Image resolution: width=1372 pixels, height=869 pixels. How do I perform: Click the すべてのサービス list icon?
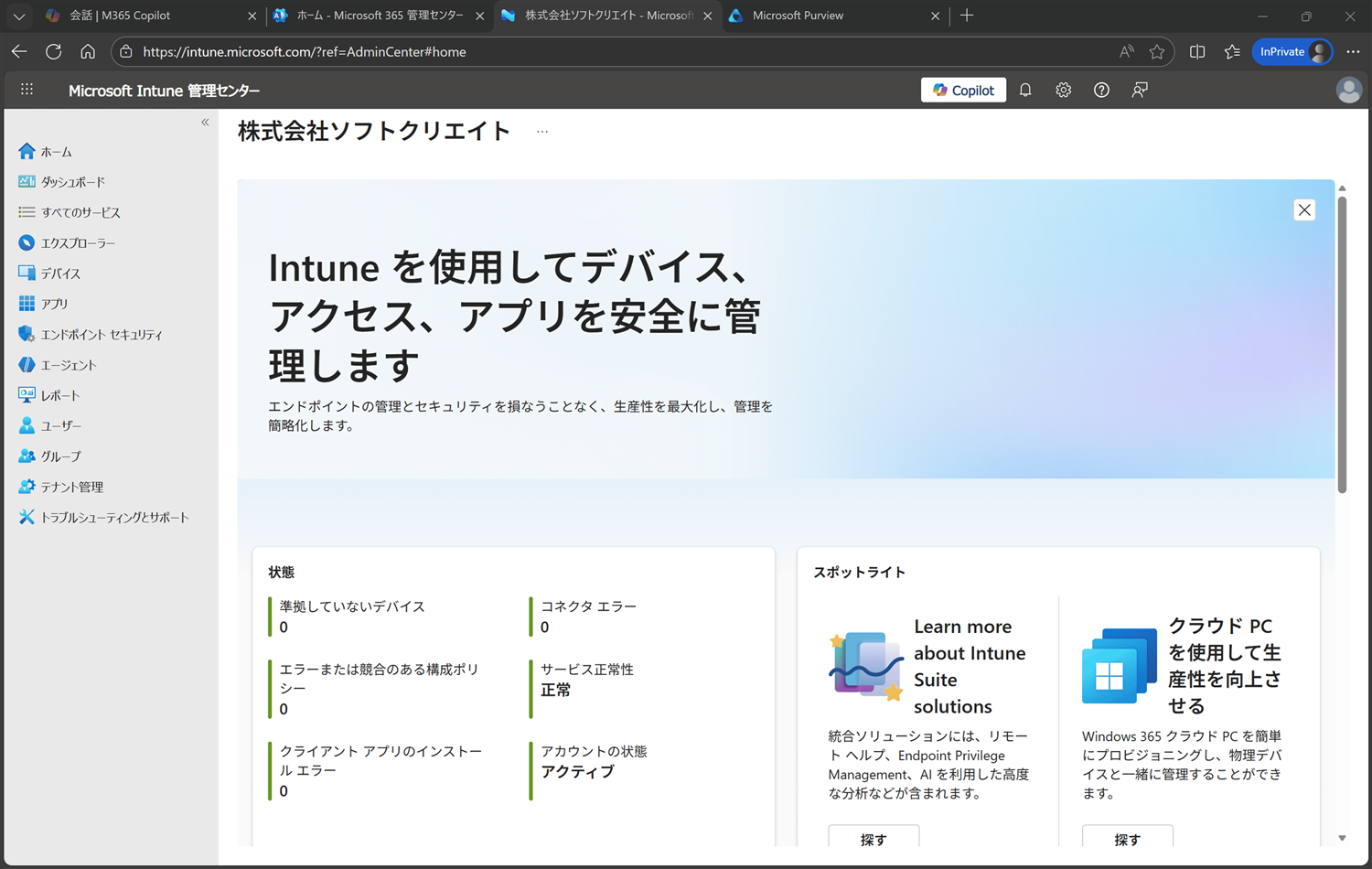27,212
